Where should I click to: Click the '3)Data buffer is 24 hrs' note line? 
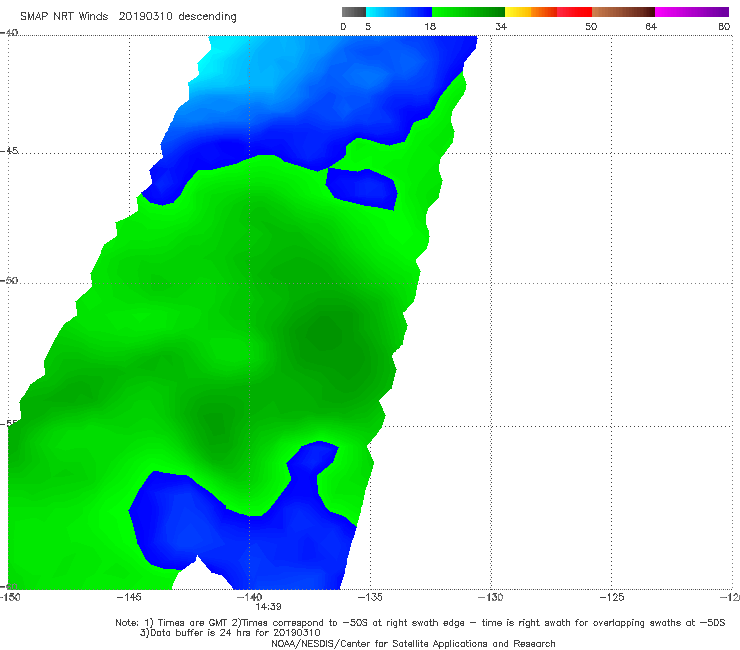tap(230, 633)
